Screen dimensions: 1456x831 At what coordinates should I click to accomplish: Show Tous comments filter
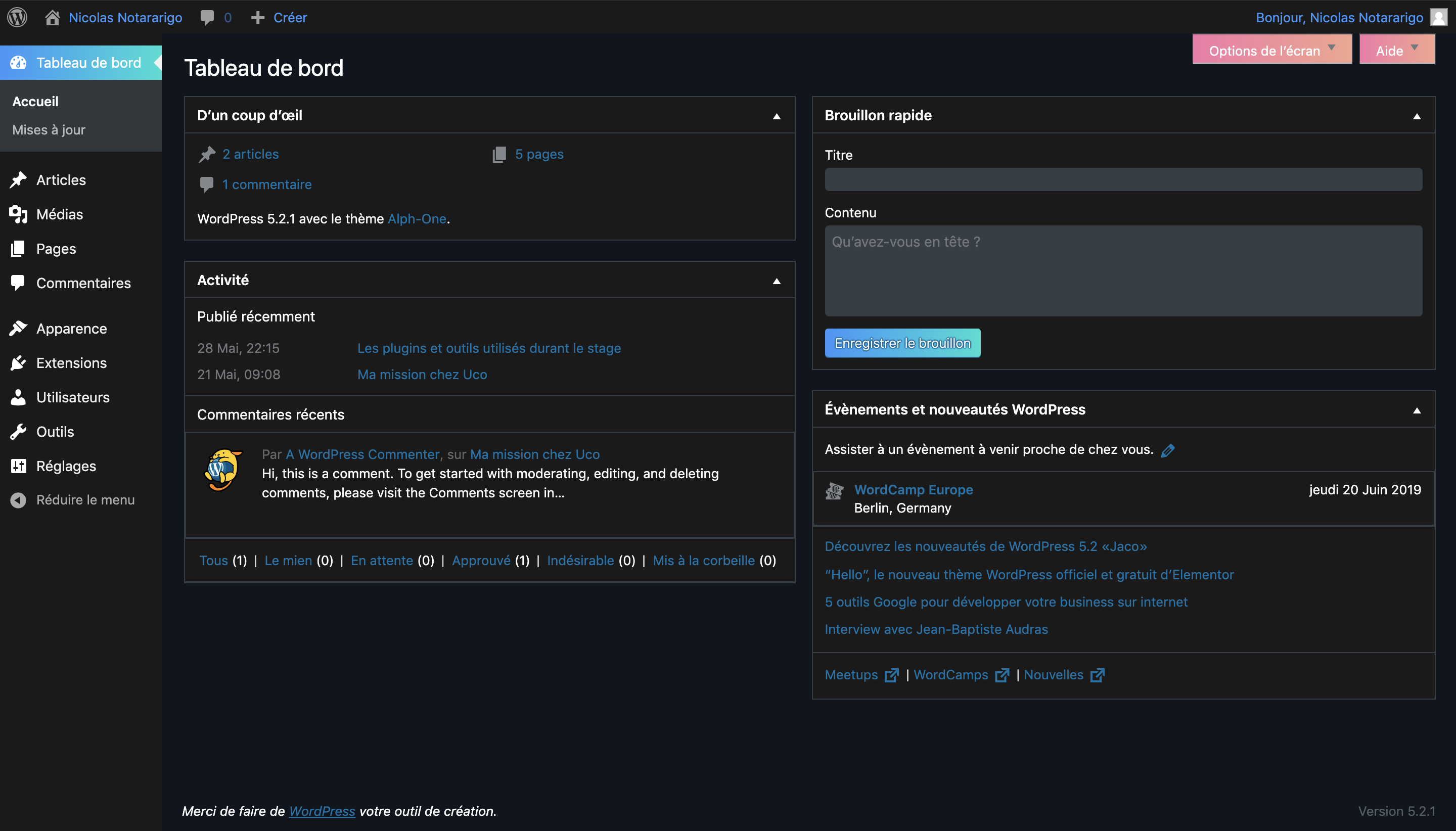point(213,561)
